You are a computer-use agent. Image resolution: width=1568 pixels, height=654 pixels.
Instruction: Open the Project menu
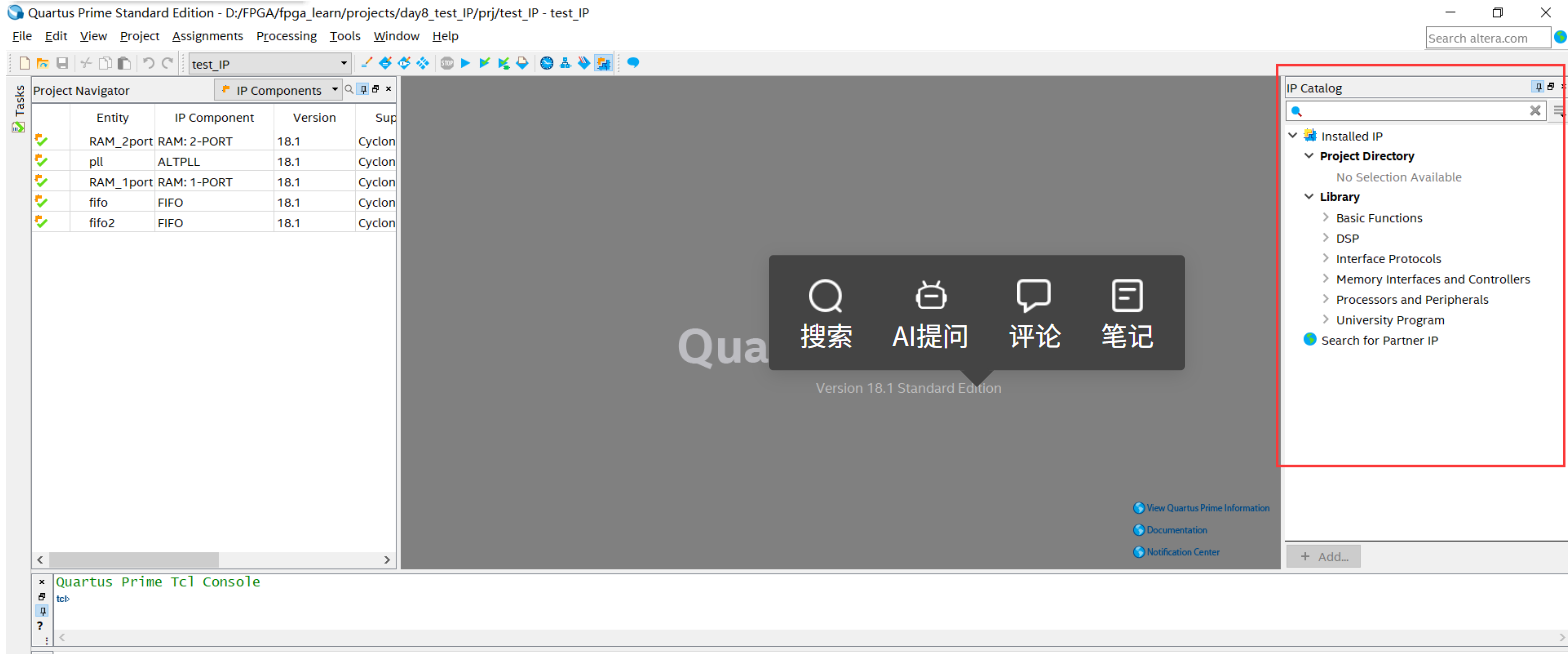[140, 36]
